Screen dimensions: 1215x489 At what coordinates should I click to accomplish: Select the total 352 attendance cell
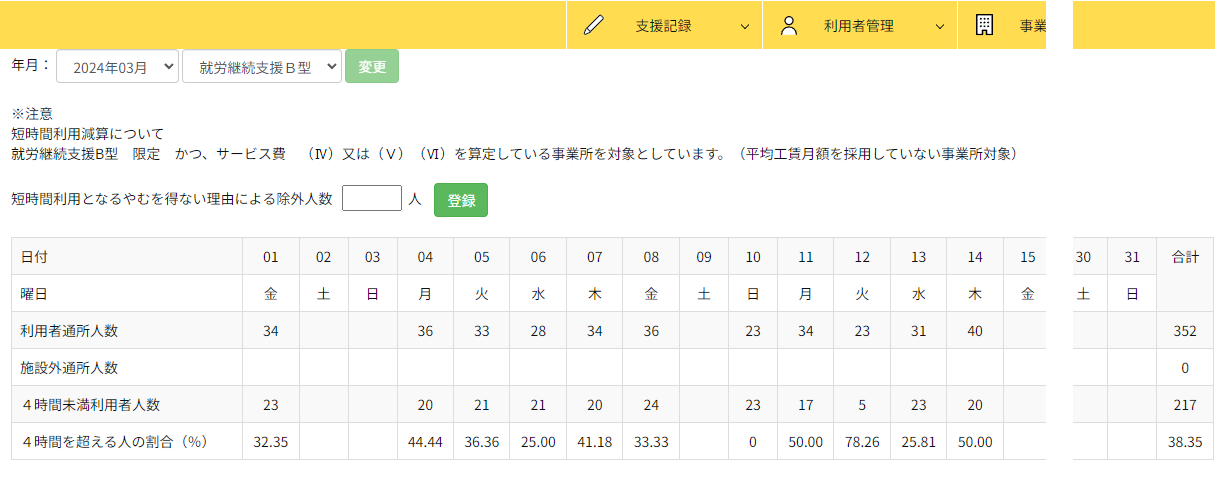point(1185,331)
